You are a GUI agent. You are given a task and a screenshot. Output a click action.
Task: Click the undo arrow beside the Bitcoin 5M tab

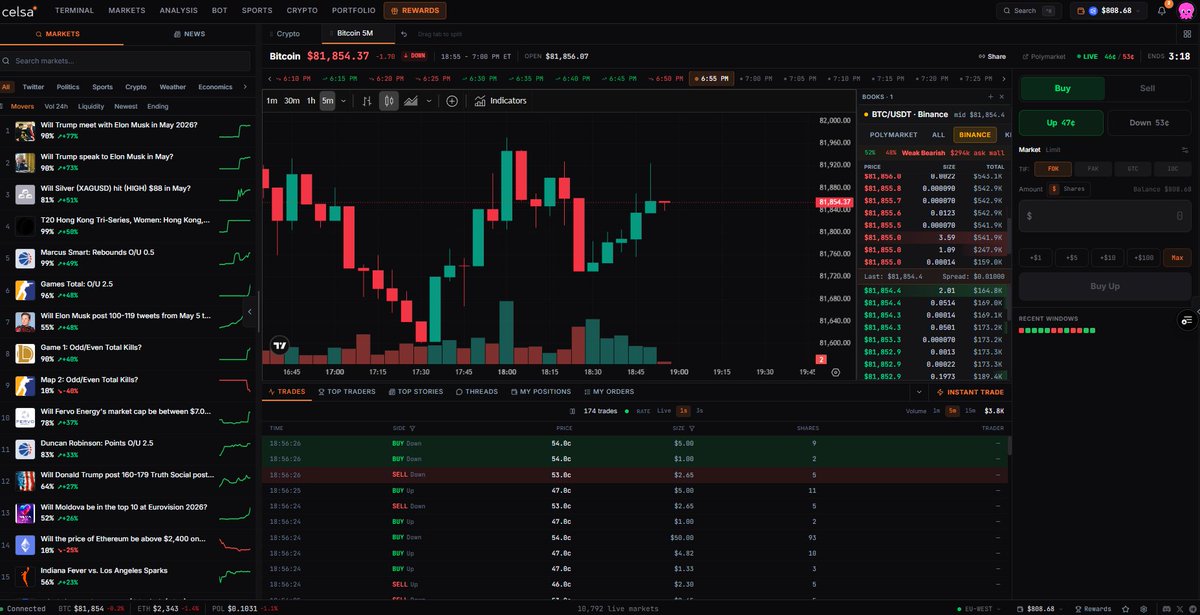pos(403,34)
